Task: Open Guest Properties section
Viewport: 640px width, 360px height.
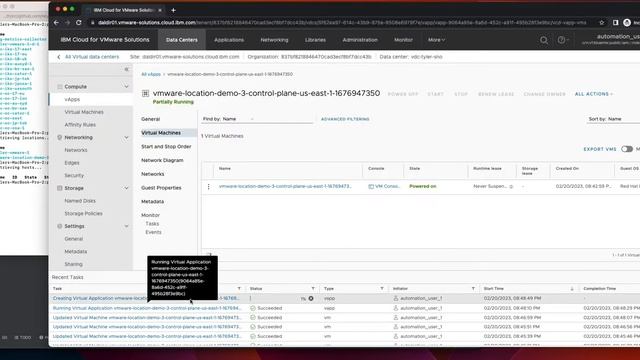Action: pyautogui.click(x=161, y=188)
